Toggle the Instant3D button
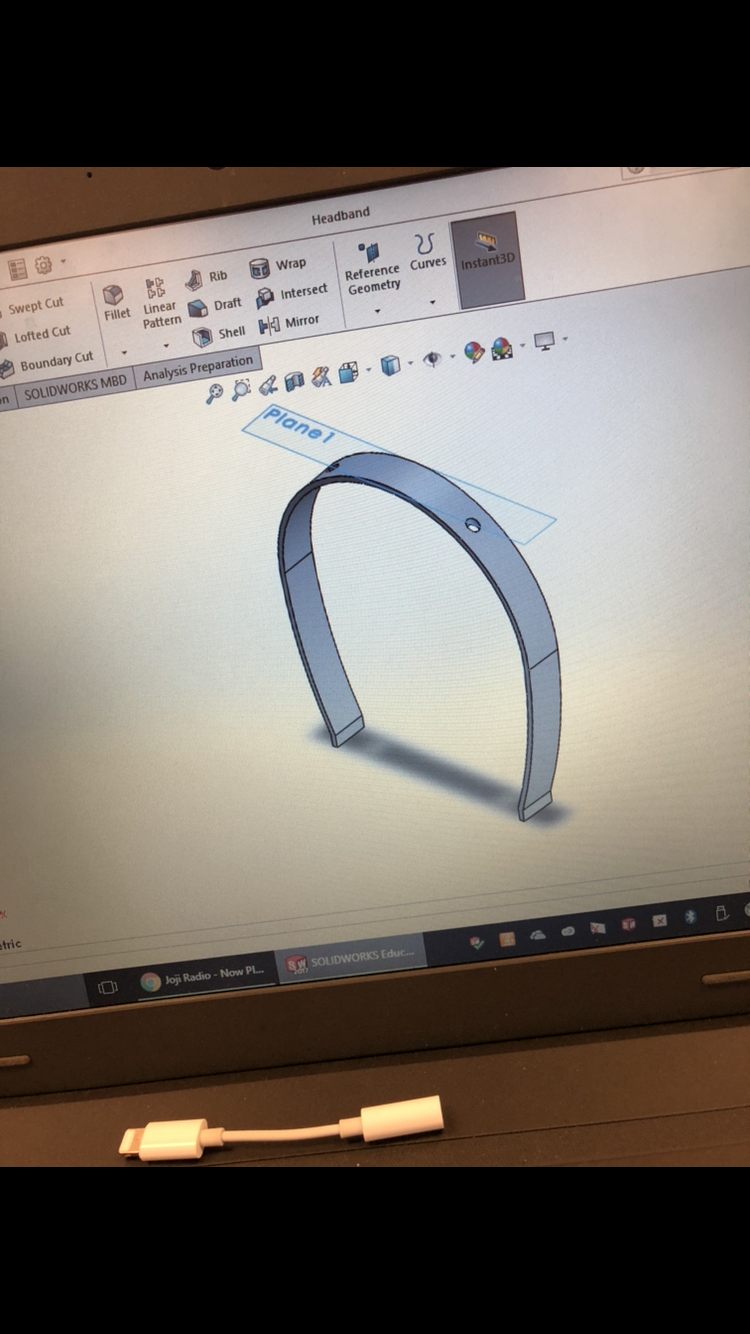750x1334 pixels. (488, 259)
